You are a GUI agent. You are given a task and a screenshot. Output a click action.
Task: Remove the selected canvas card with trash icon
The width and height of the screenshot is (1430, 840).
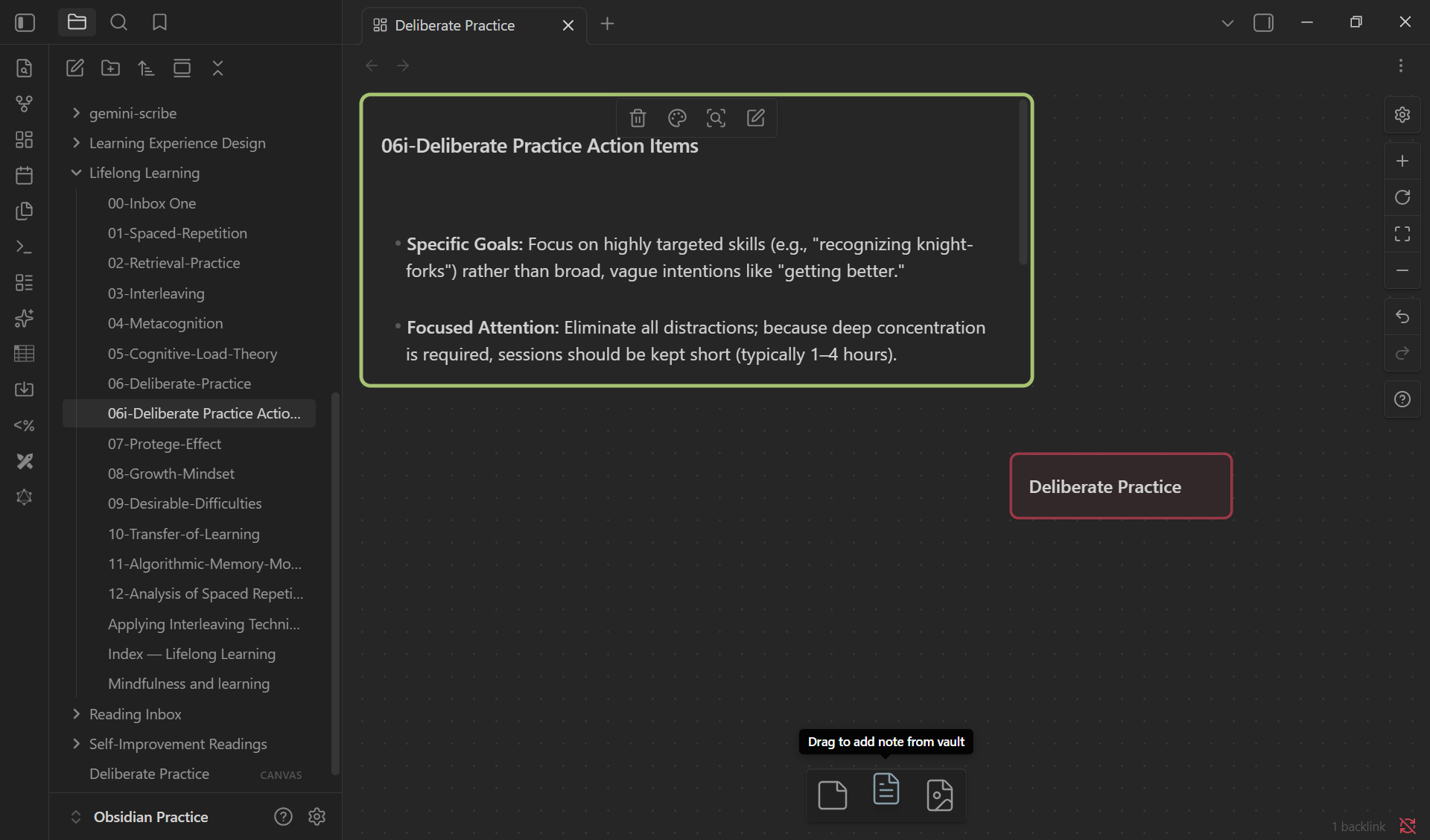pos(638,118)
